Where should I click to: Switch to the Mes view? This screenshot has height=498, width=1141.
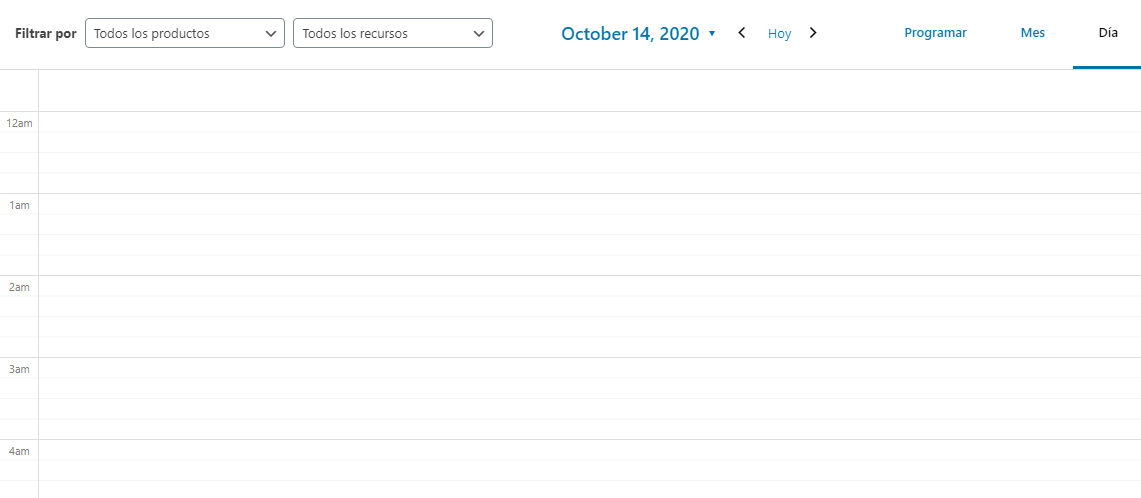(x=1033, y=33)
